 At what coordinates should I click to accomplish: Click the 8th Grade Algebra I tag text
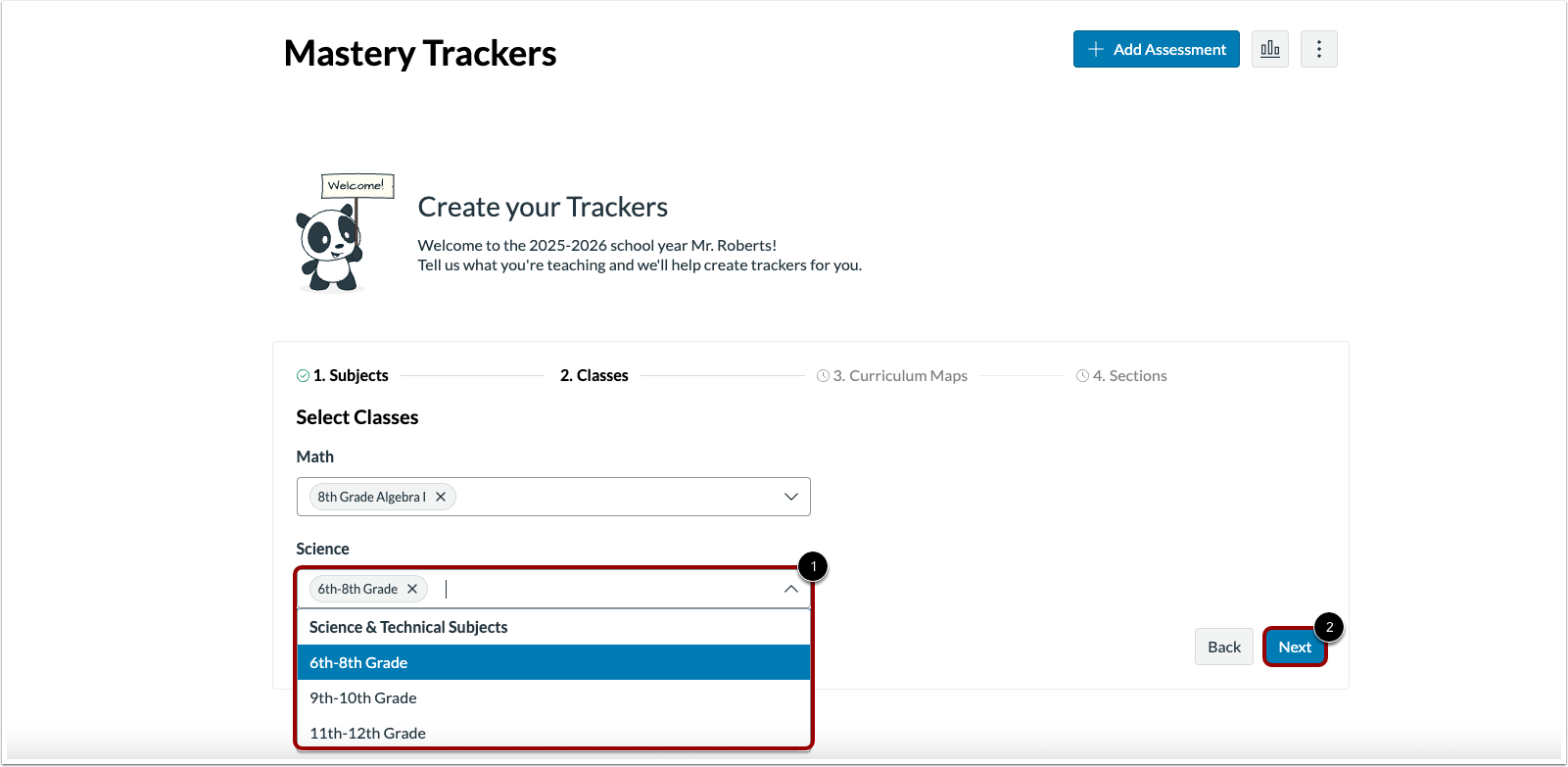tap(372, 497)
